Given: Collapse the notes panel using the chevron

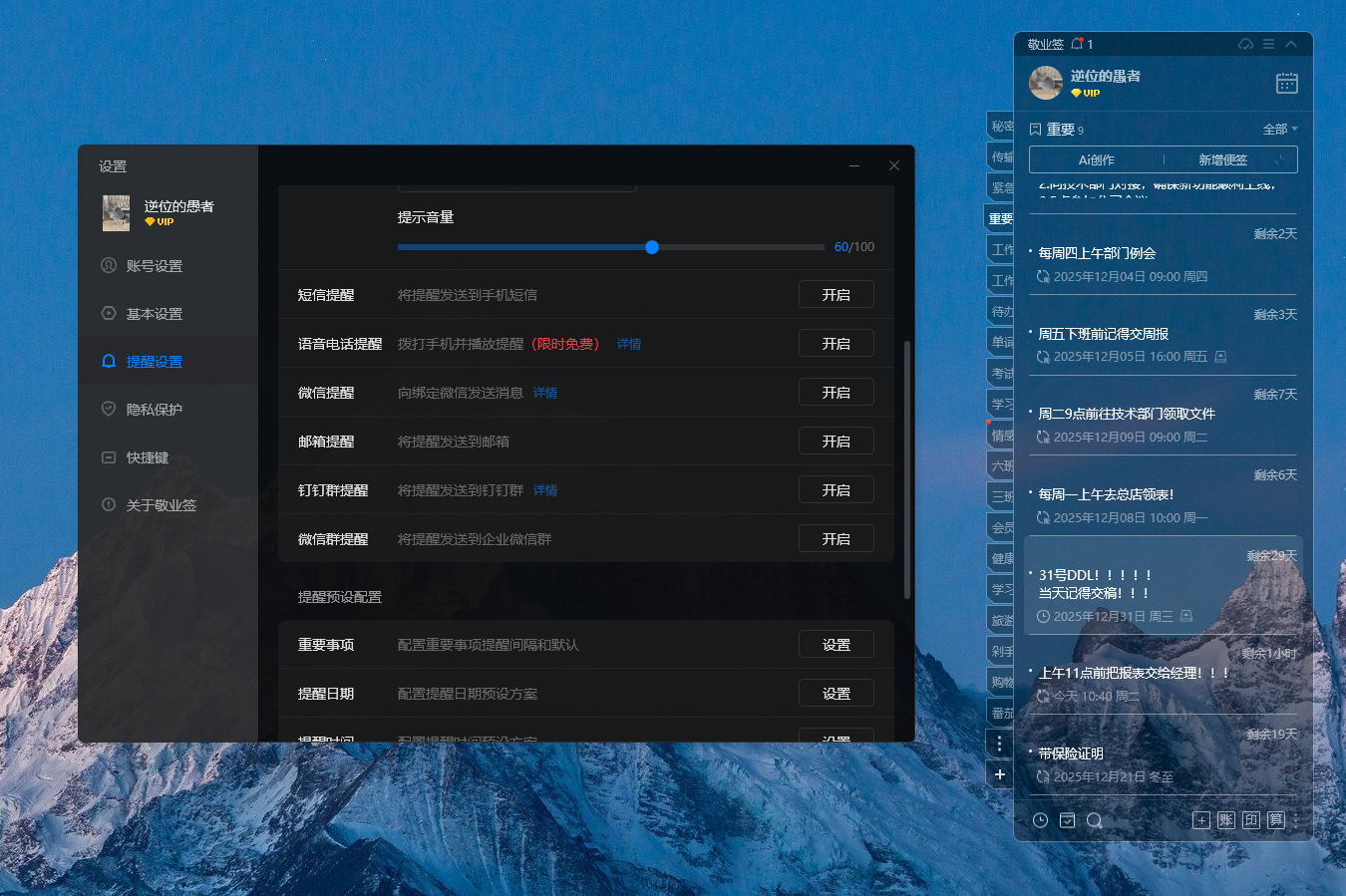Looking at the screenshot, I should (1290, 44).
